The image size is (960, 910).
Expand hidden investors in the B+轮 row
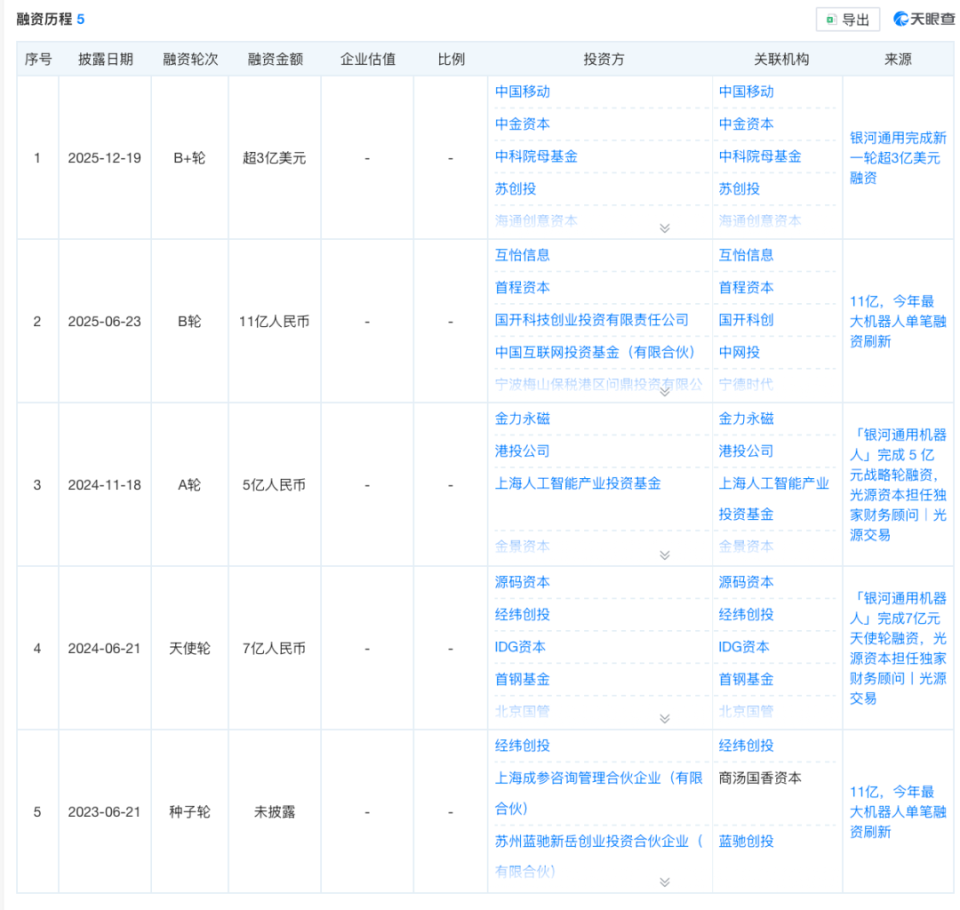tap(663, 228)
